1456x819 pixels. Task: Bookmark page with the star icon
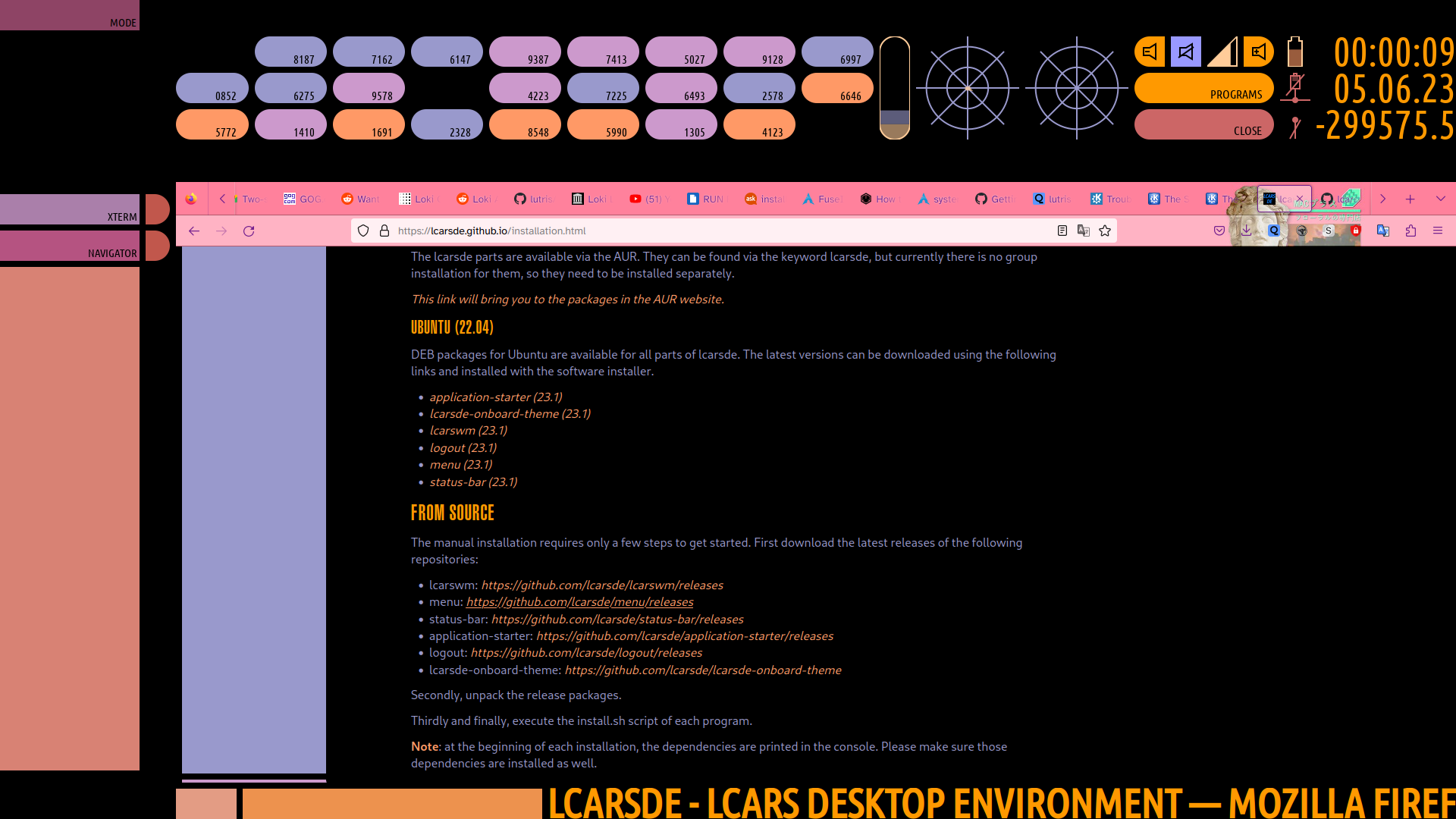pos(1105,231)
